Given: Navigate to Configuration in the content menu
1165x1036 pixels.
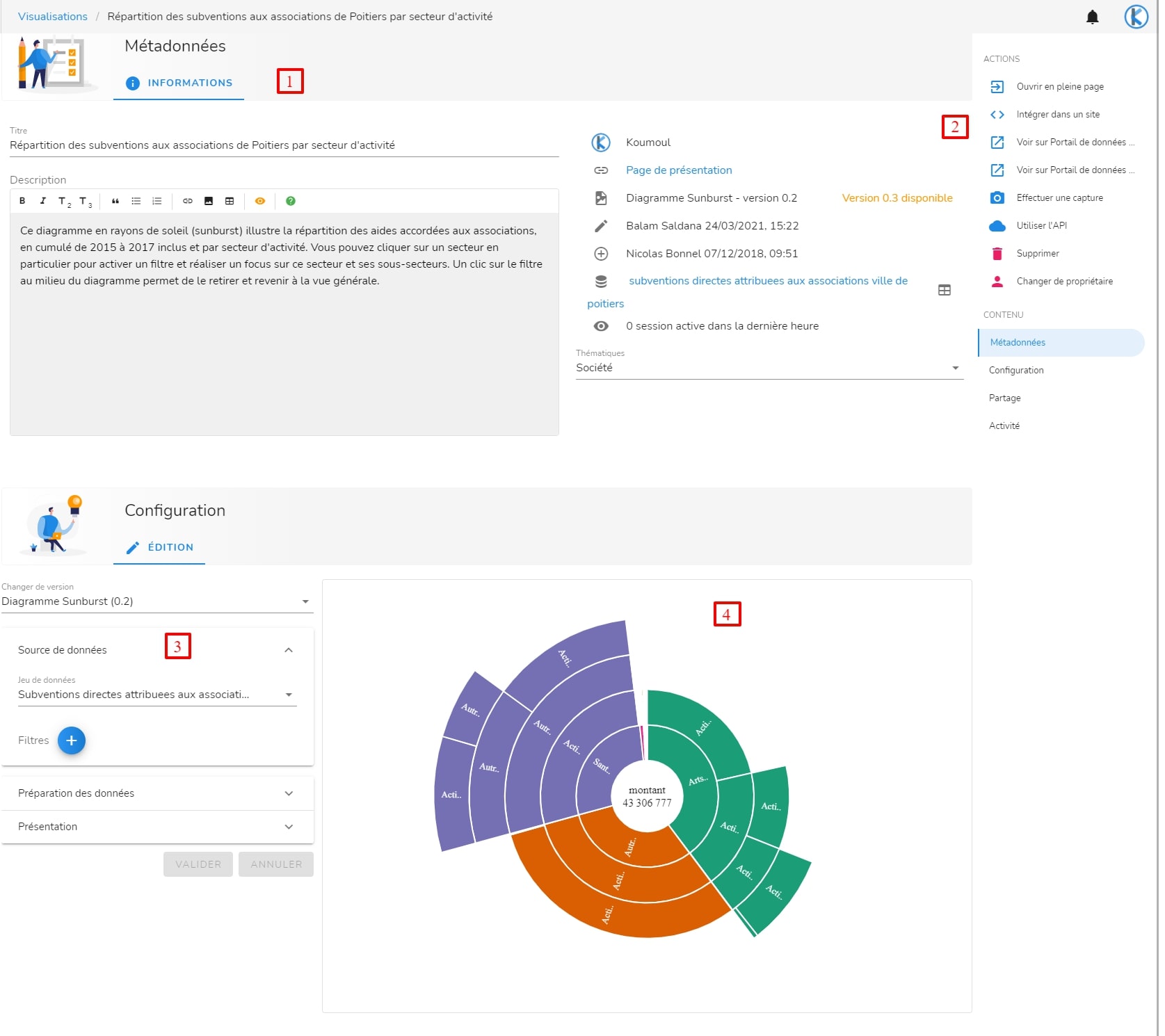Looking at the screenshot, I should [x=1061, y=371].
